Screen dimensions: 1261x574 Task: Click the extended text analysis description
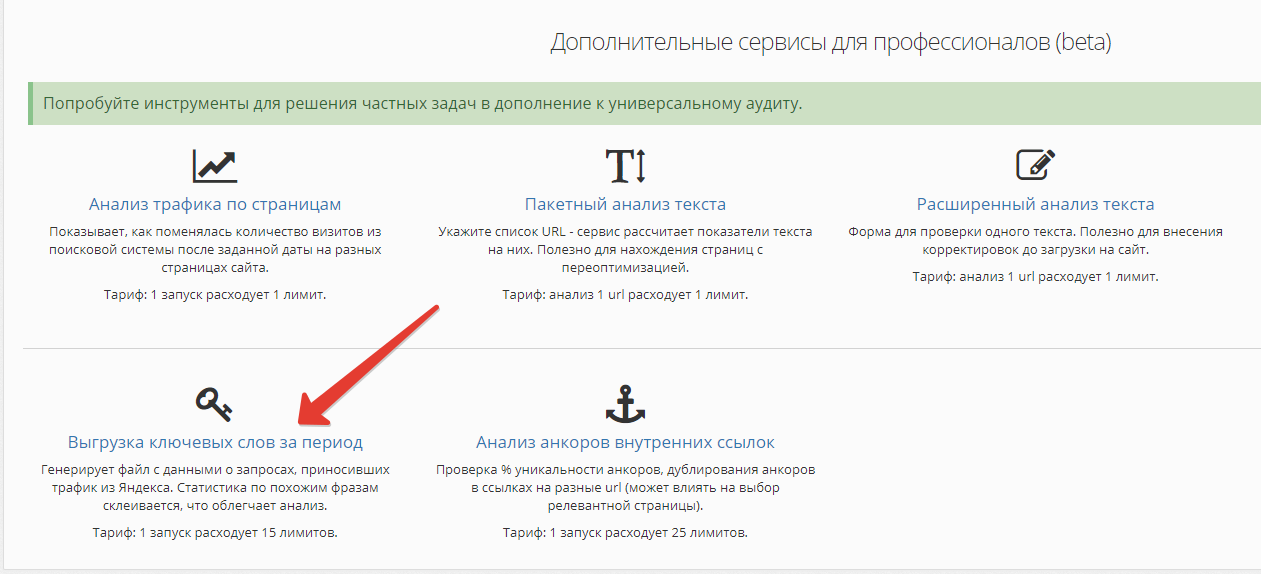click(1035, 240)
